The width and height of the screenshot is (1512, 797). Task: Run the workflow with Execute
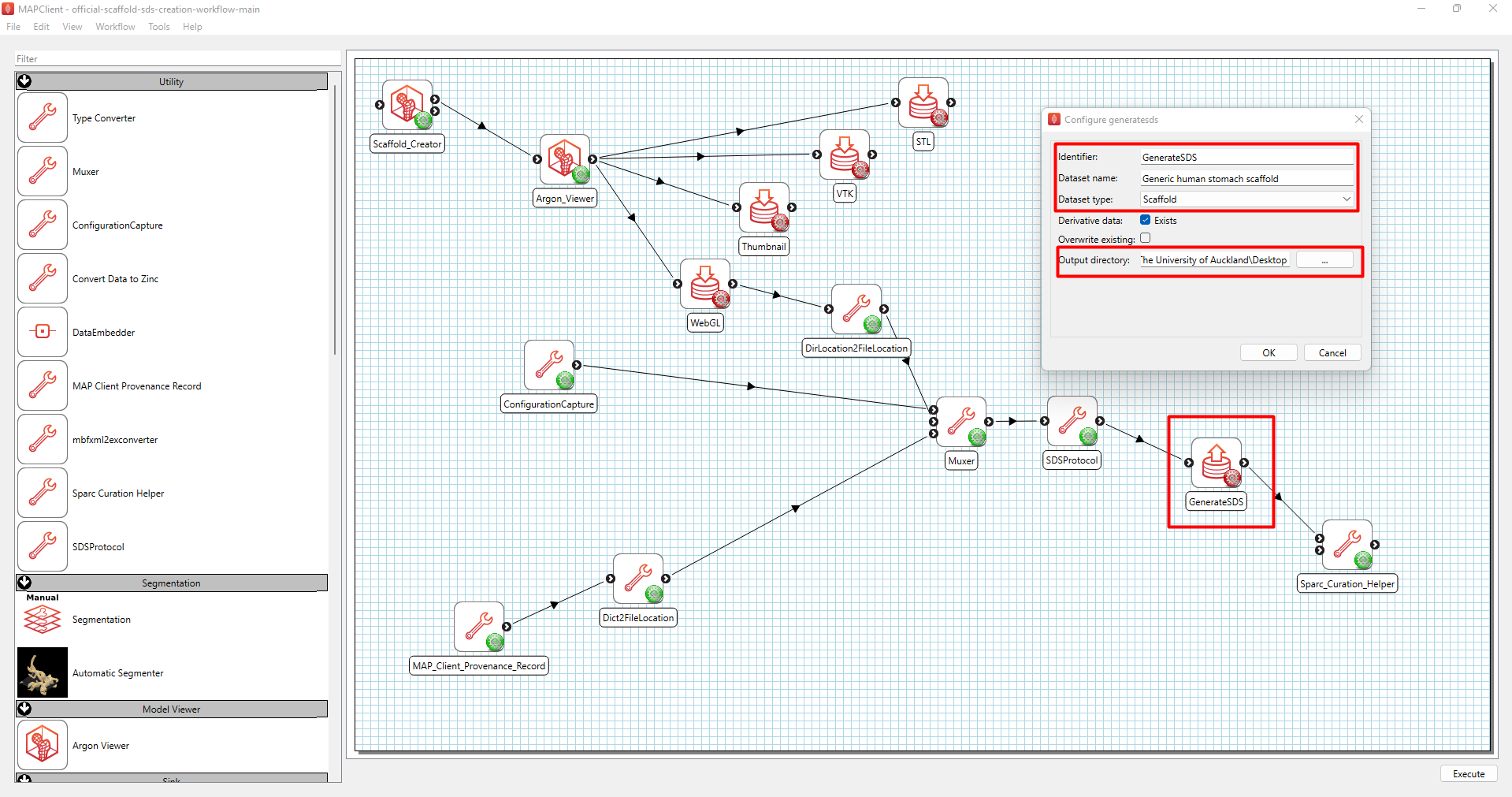pyautogui.click(x=1469, y=774)
